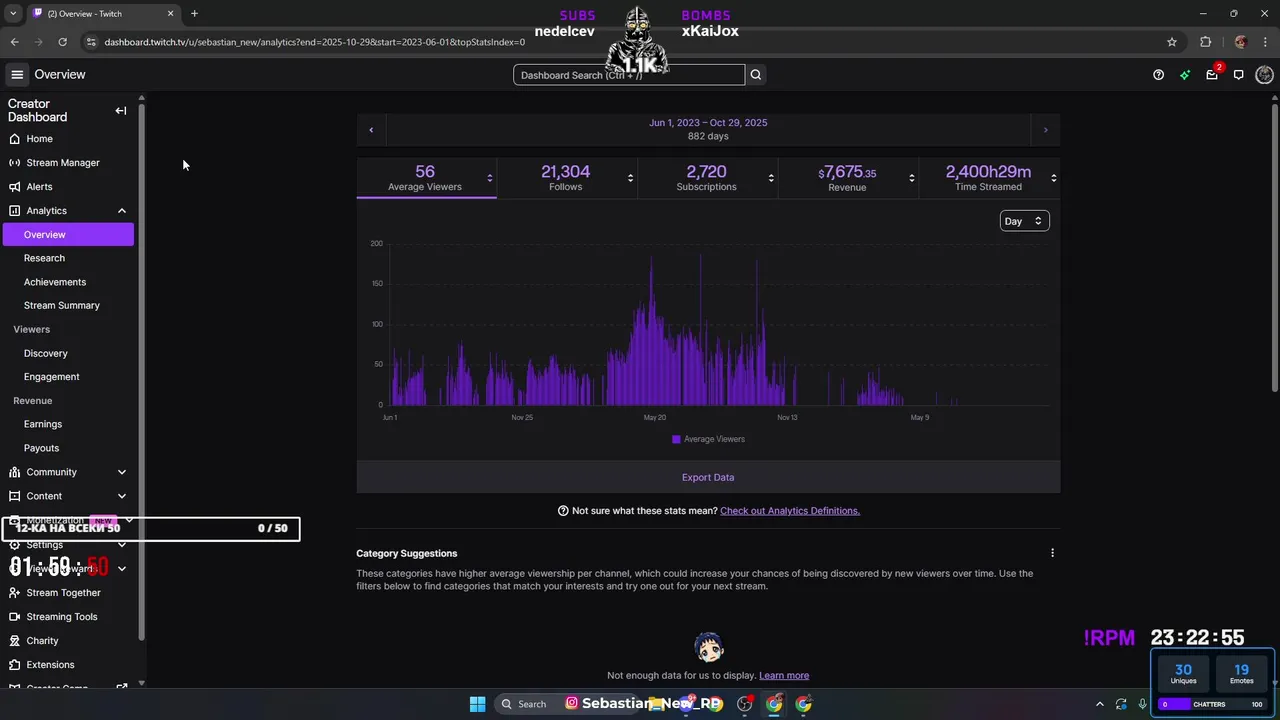This screenshot has height=720, width=1280.
Task: Collapse the Creator Dashboard sidebar
Action: pos(121,111)
